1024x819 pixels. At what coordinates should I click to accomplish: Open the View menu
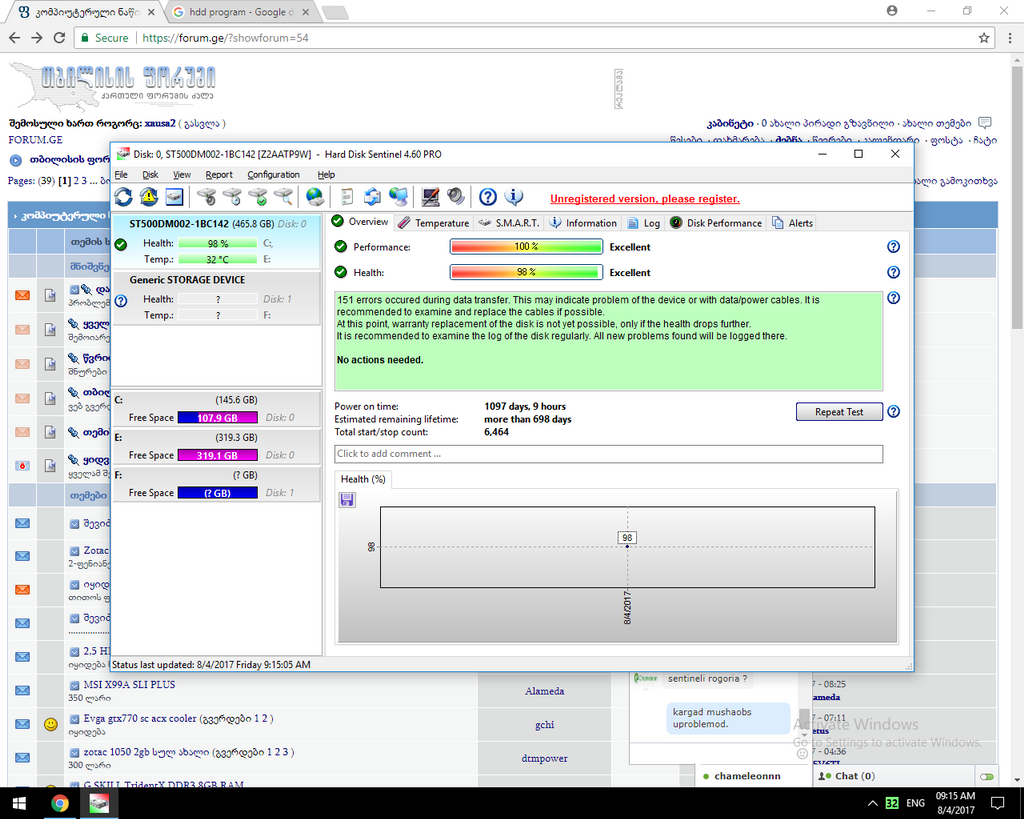point(182,174)
